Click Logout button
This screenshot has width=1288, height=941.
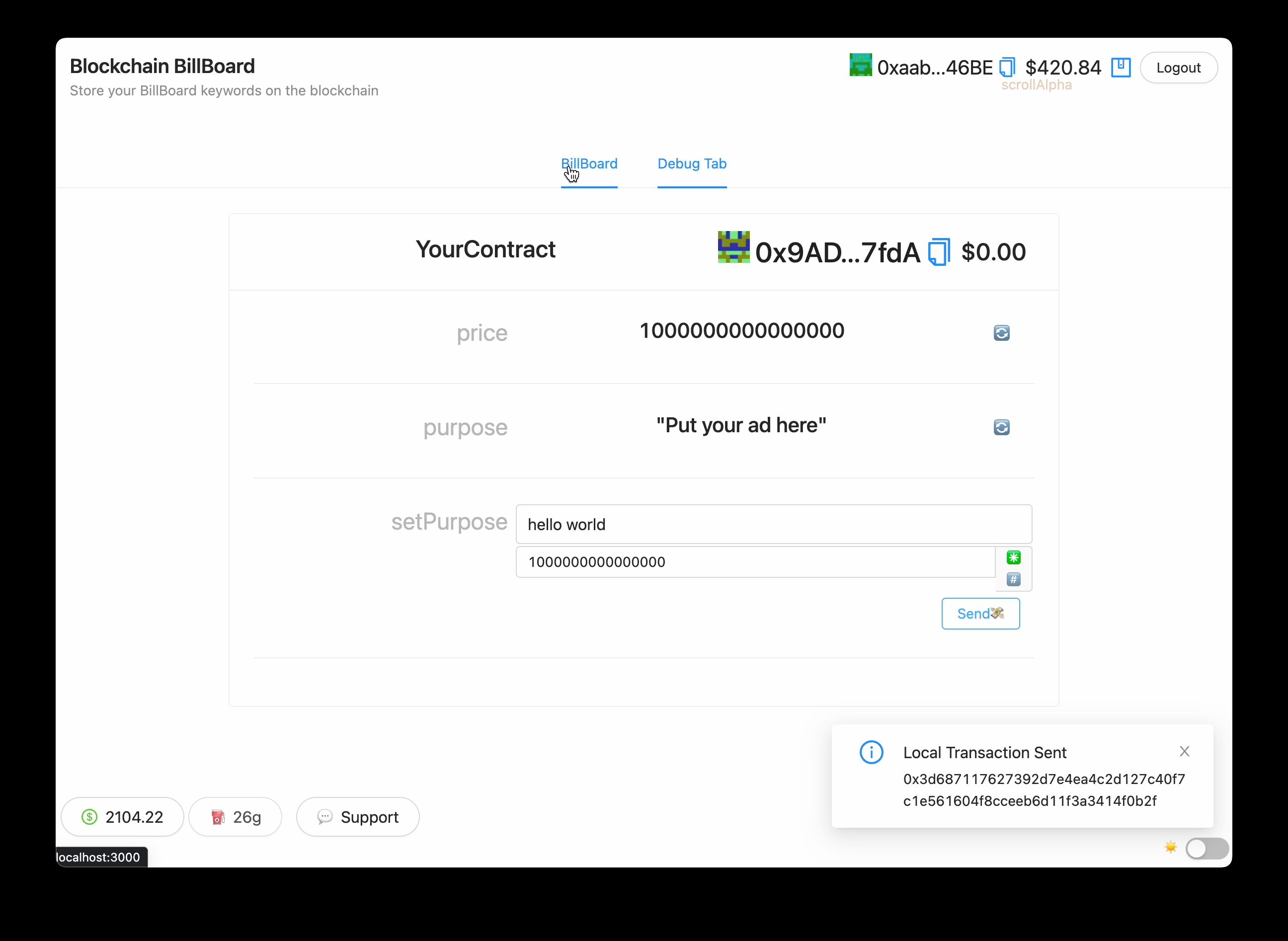[1179, 67]
